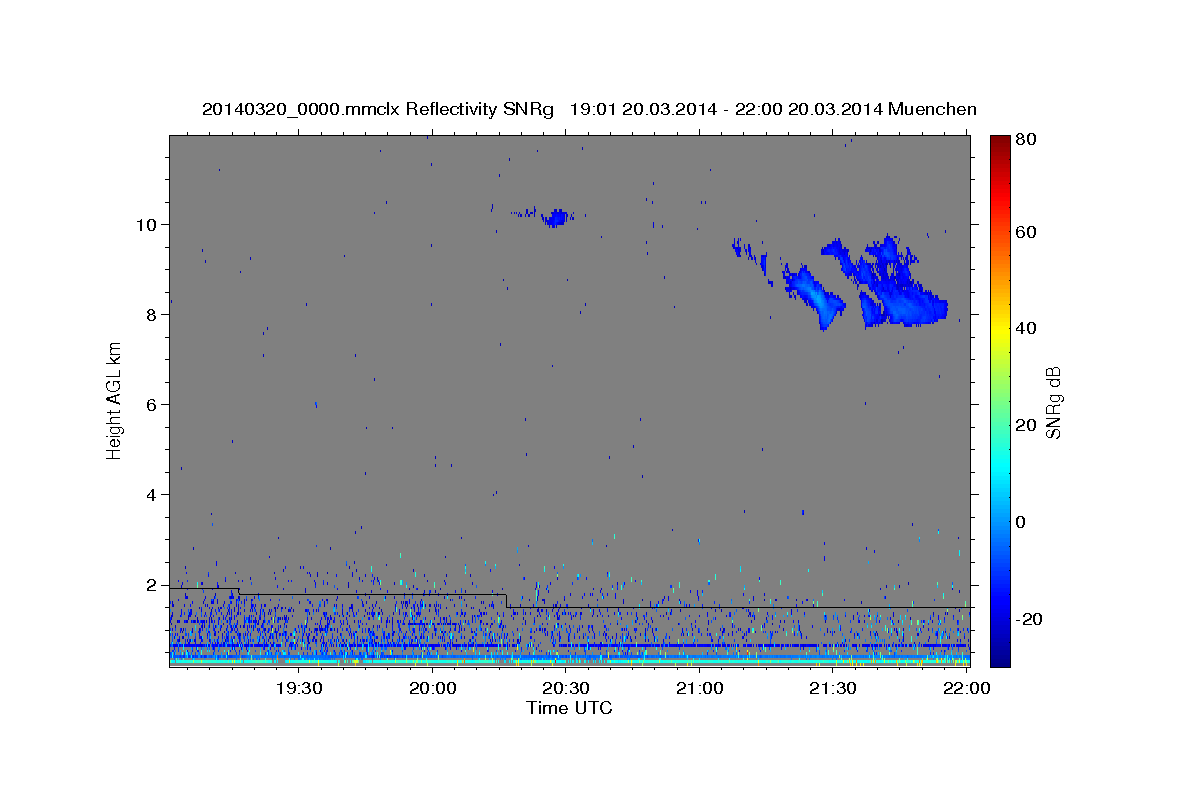Click the 'Muenchen' location label in title
Viewport: 1200px width, 800px height.
pyautogui.click(x=932, y=109)
